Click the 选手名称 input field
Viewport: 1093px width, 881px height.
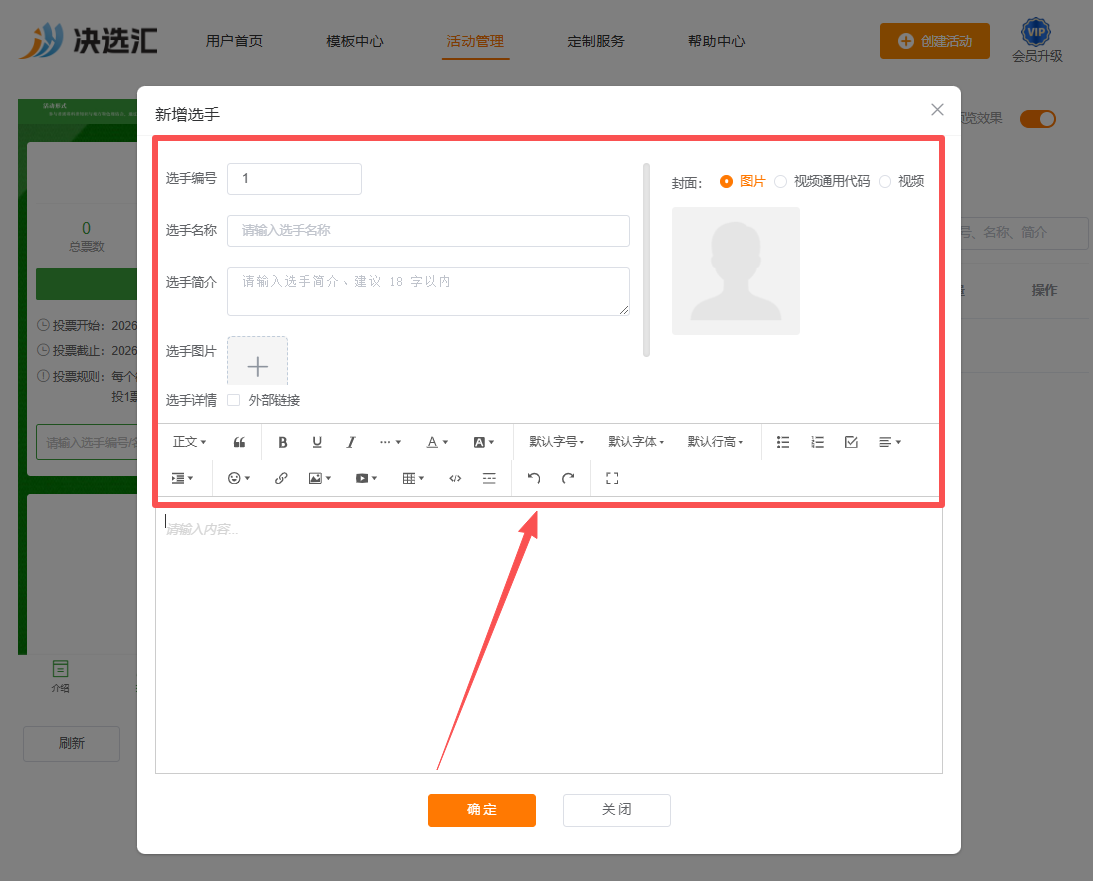[428, 231]
